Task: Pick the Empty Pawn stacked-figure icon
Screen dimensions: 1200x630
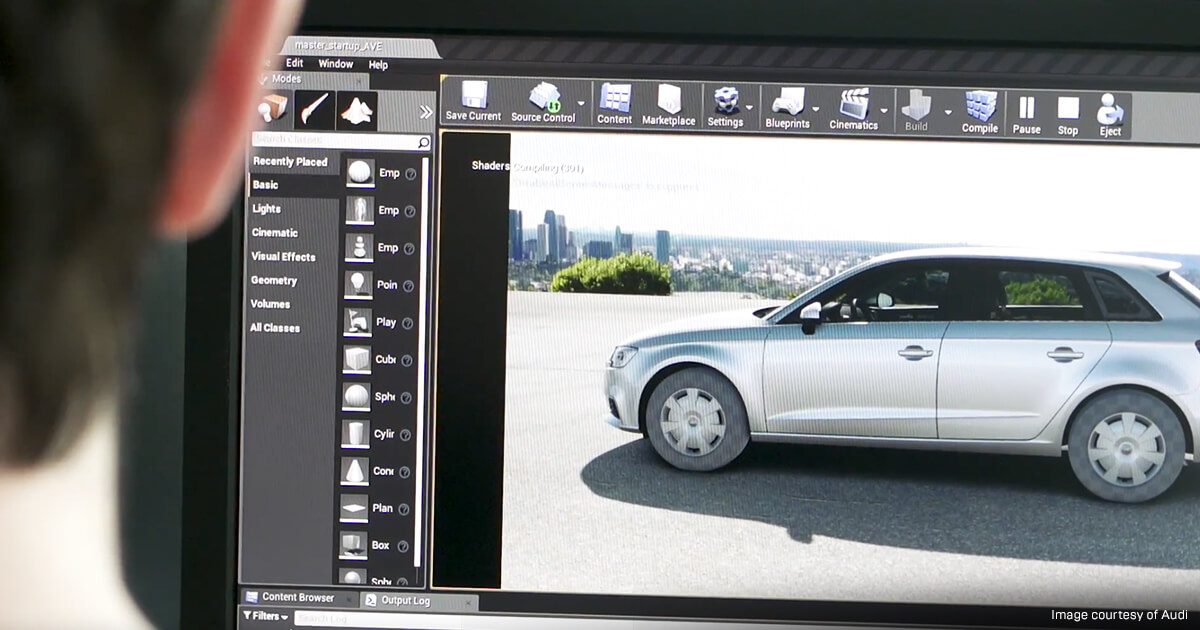Action: pyautogui.click(x=358, y=247)
